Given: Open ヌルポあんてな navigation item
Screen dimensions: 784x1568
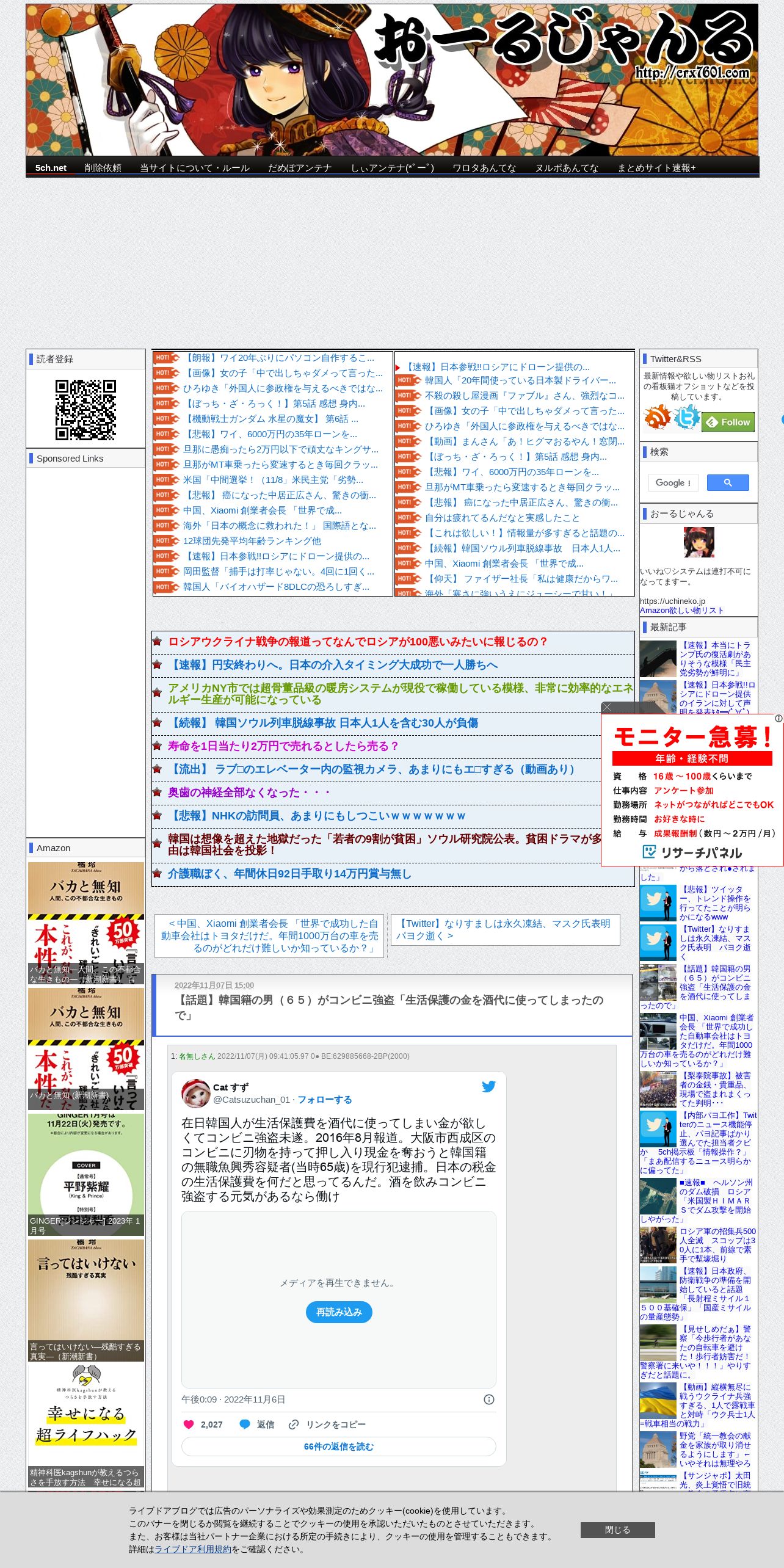Looking at the screenshot, I should click(567, 168).
